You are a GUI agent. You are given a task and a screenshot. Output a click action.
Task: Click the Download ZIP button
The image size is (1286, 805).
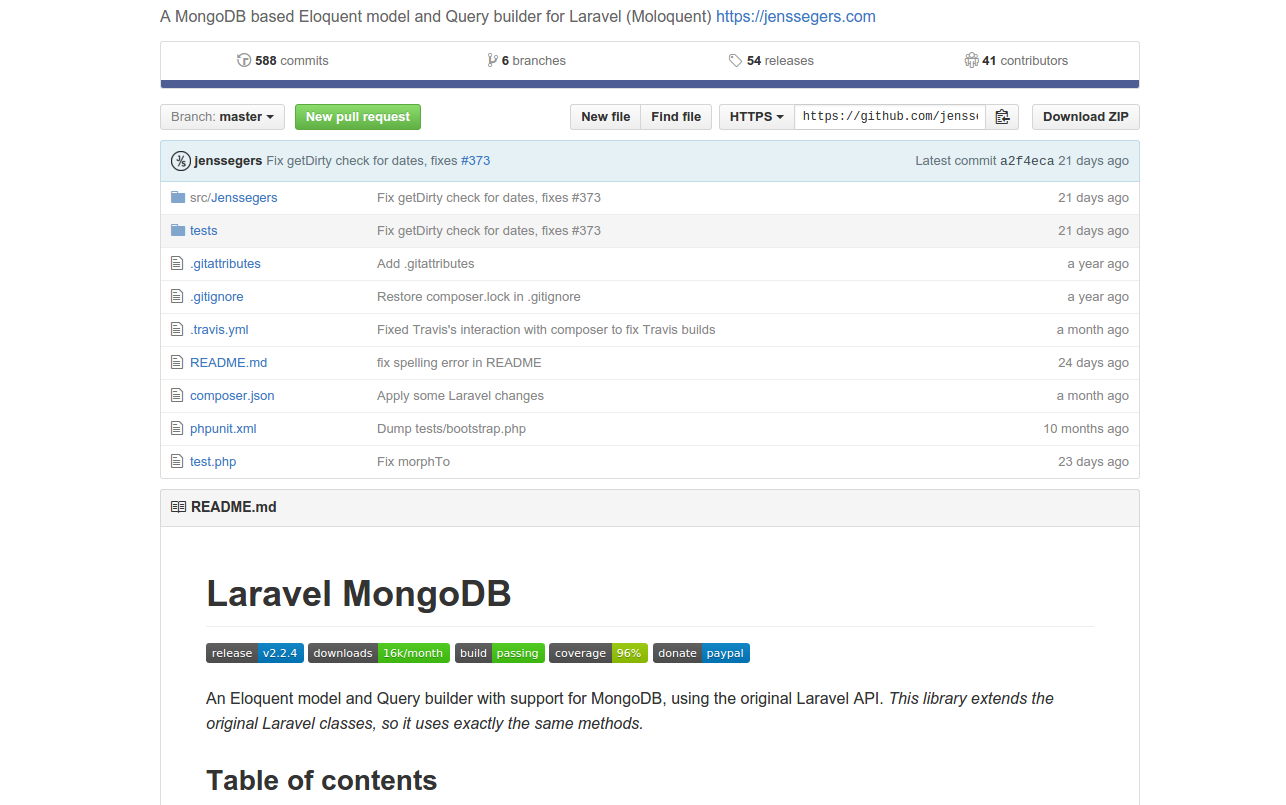point(1086,117)
